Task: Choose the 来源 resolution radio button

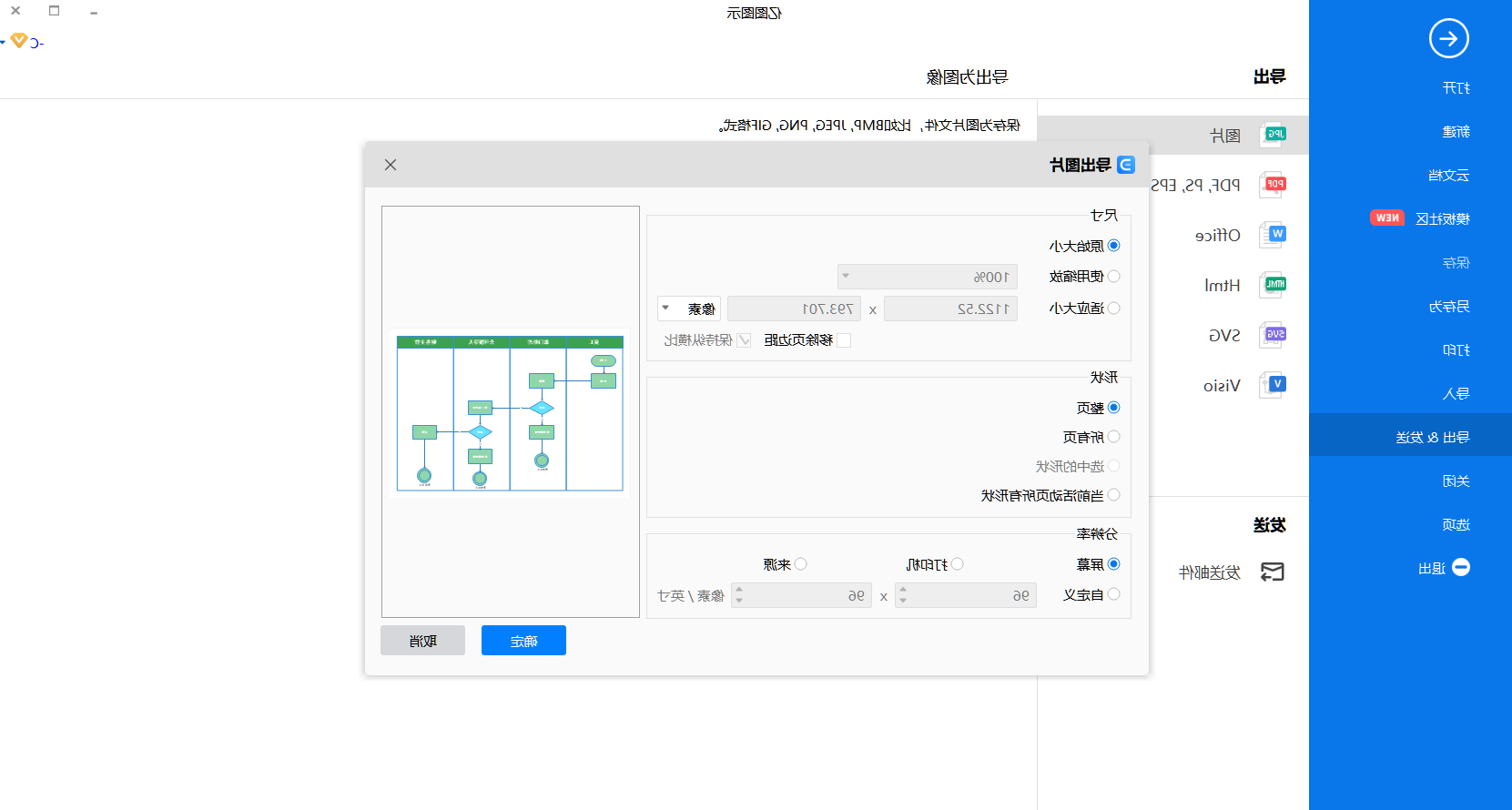Action: [x=801, y=564]
